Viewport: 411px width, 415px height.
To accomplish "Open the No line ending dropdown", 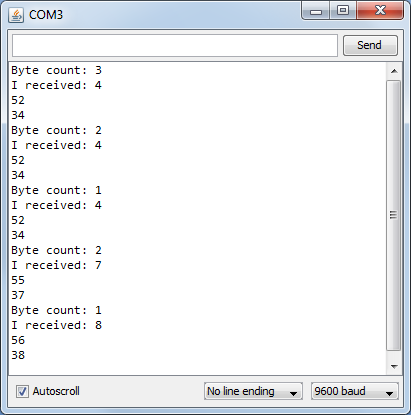I will coord(253,391).
